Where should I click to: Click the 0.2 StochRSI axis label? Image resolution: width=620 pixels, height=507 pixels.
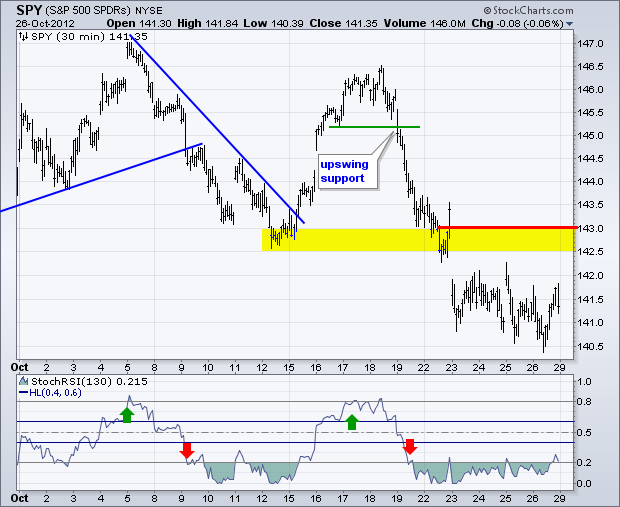(584, 462)
